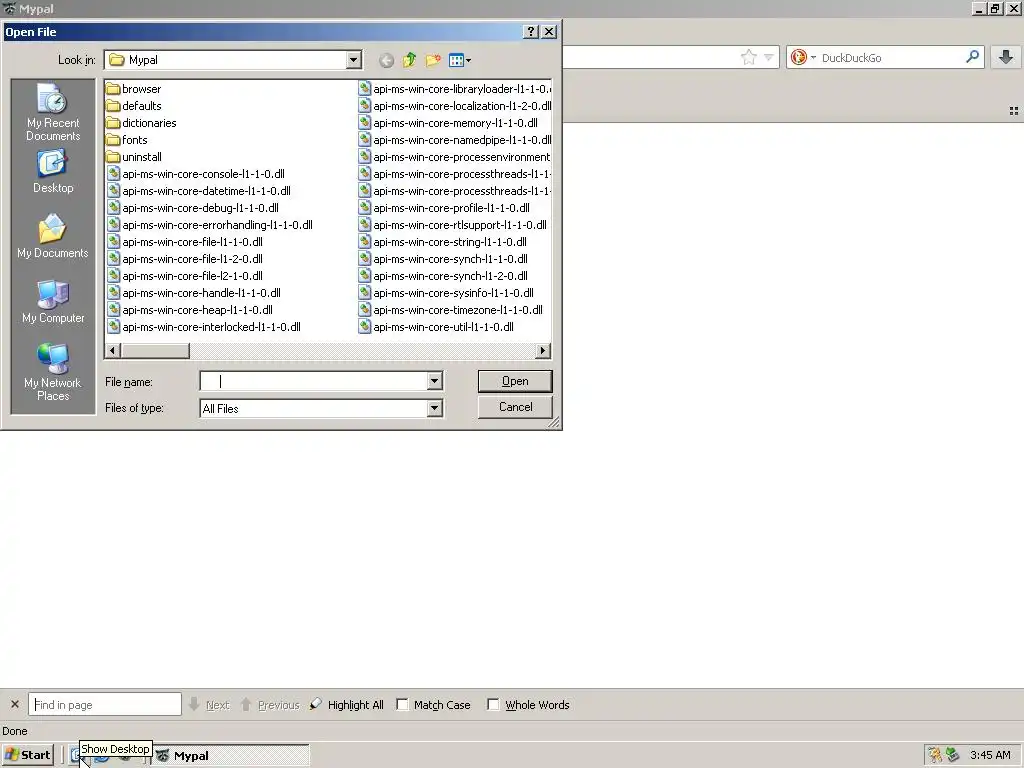Select api-ms-win-core-errorhandling-l1-1-0.dll
Screen dimensions: 1024x768
coord(210,225)
